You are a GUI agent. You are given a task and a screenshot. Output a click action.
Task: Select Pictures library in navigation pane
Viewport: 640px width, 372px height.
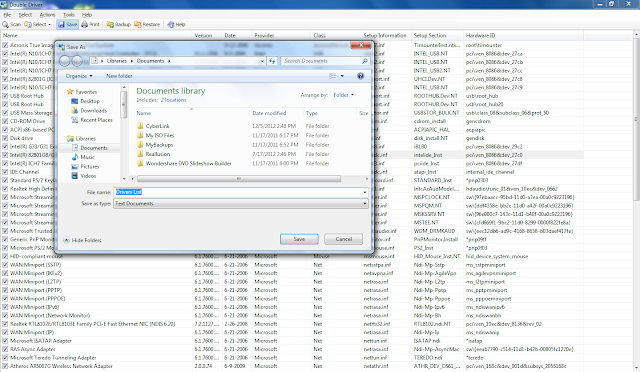coord(90,167)
